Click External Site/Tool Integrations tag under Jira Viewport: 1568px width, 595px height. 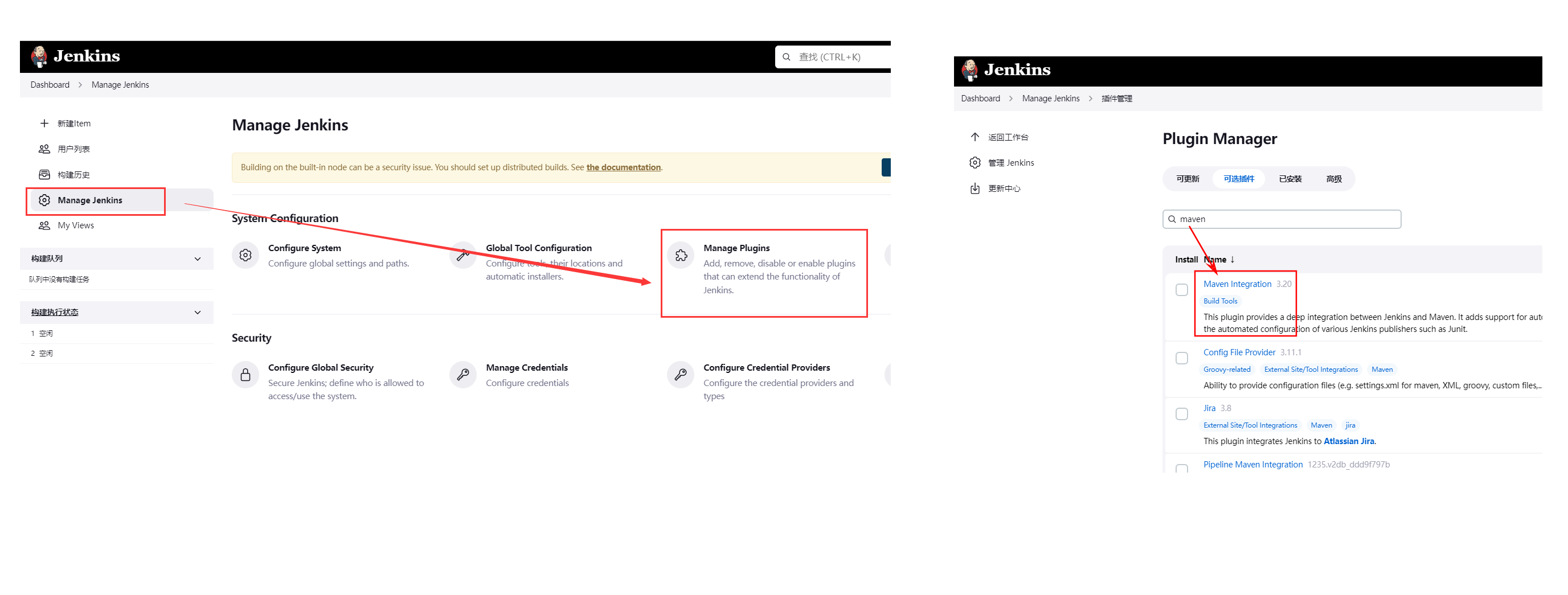coord(1250,425)
